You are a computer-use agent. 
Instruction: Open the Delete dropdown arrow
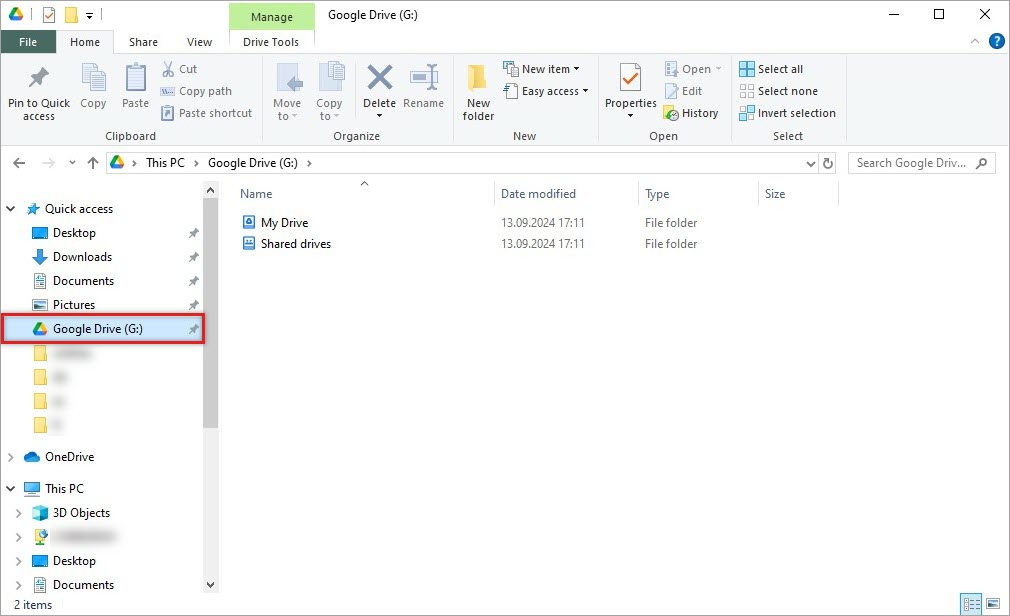click(379, 116)
